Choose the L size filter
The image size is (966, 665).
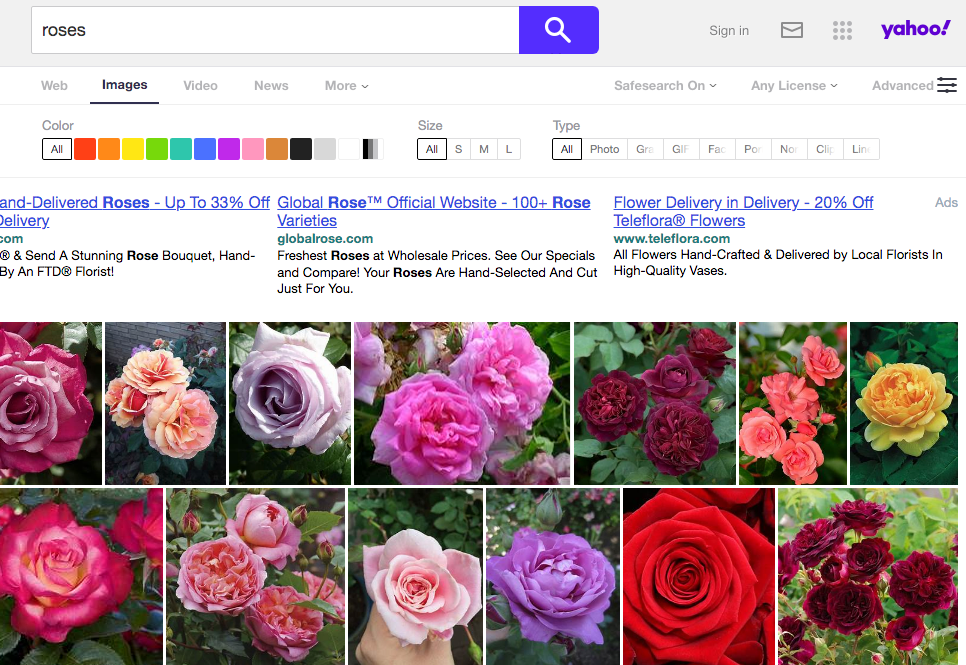508,149
